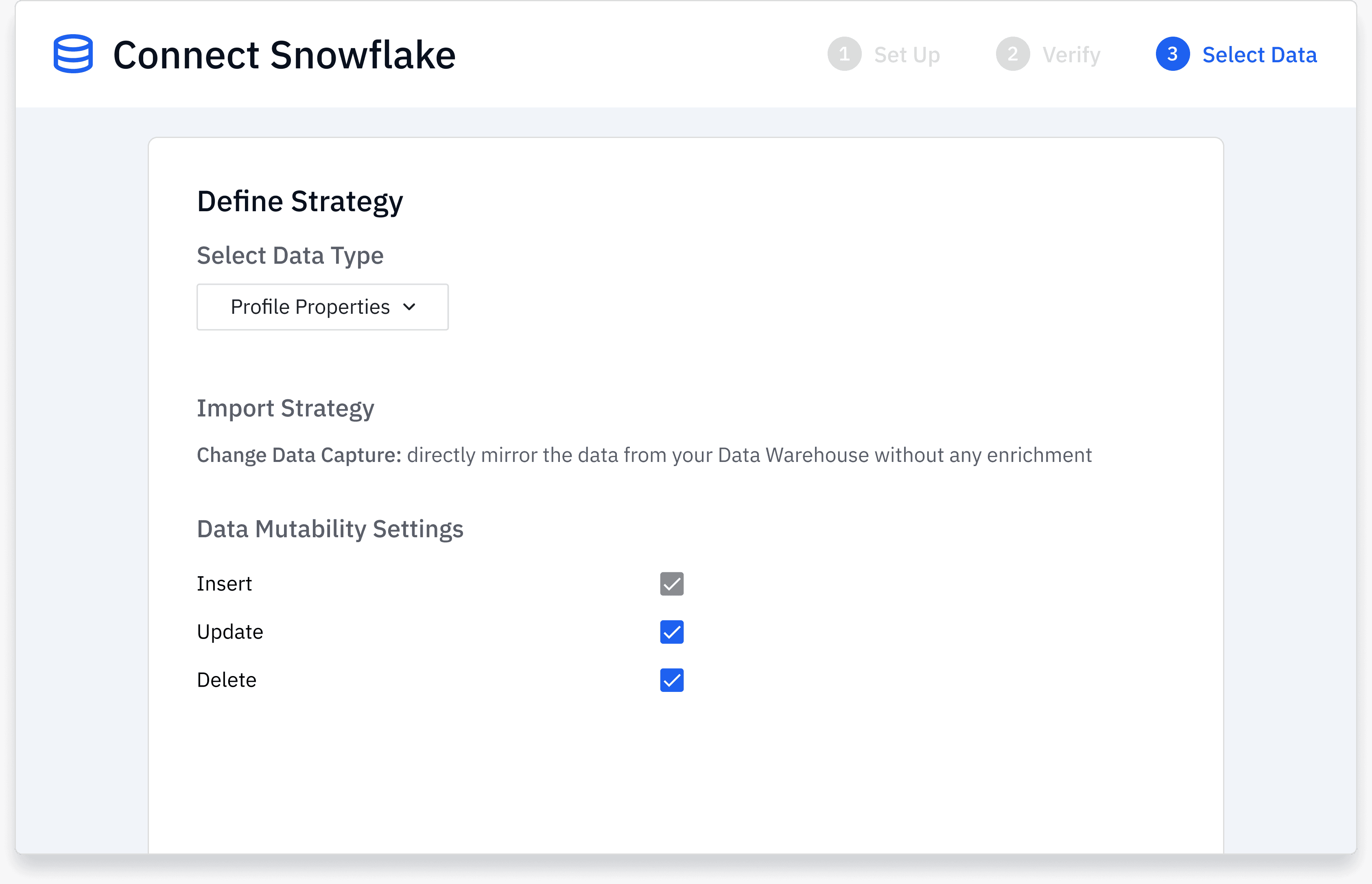Select the step 2 circle icon
Screen dimensions: 1372x884
[1013, 54]
